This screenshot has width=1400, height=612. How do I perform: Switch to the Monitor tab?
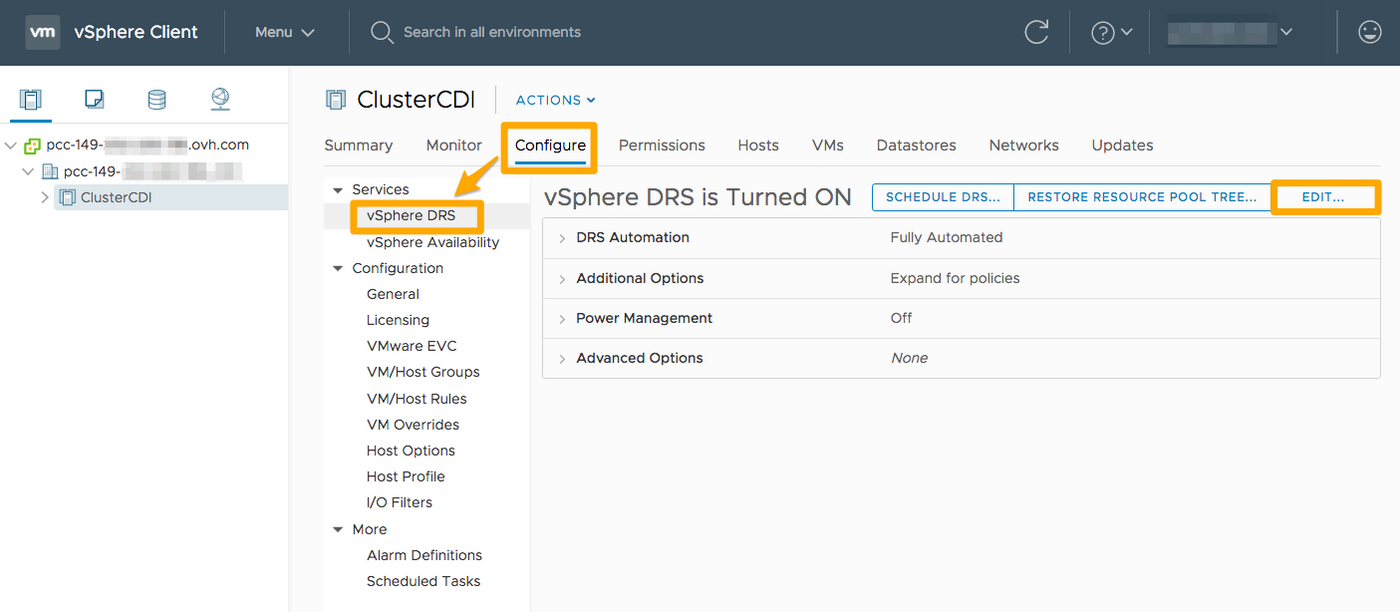coord(453,146)
